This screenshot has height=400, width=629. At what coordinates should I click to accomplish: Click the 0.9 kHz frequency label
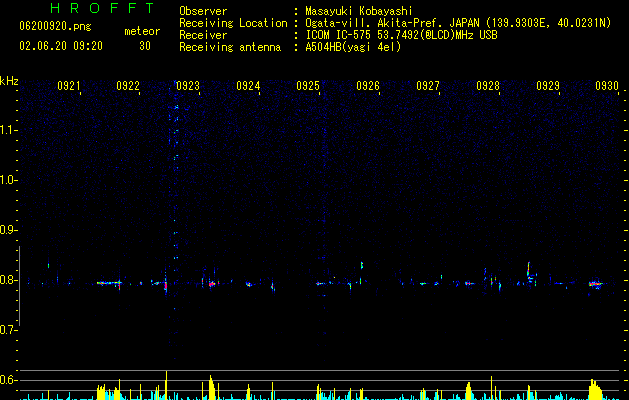8,230
